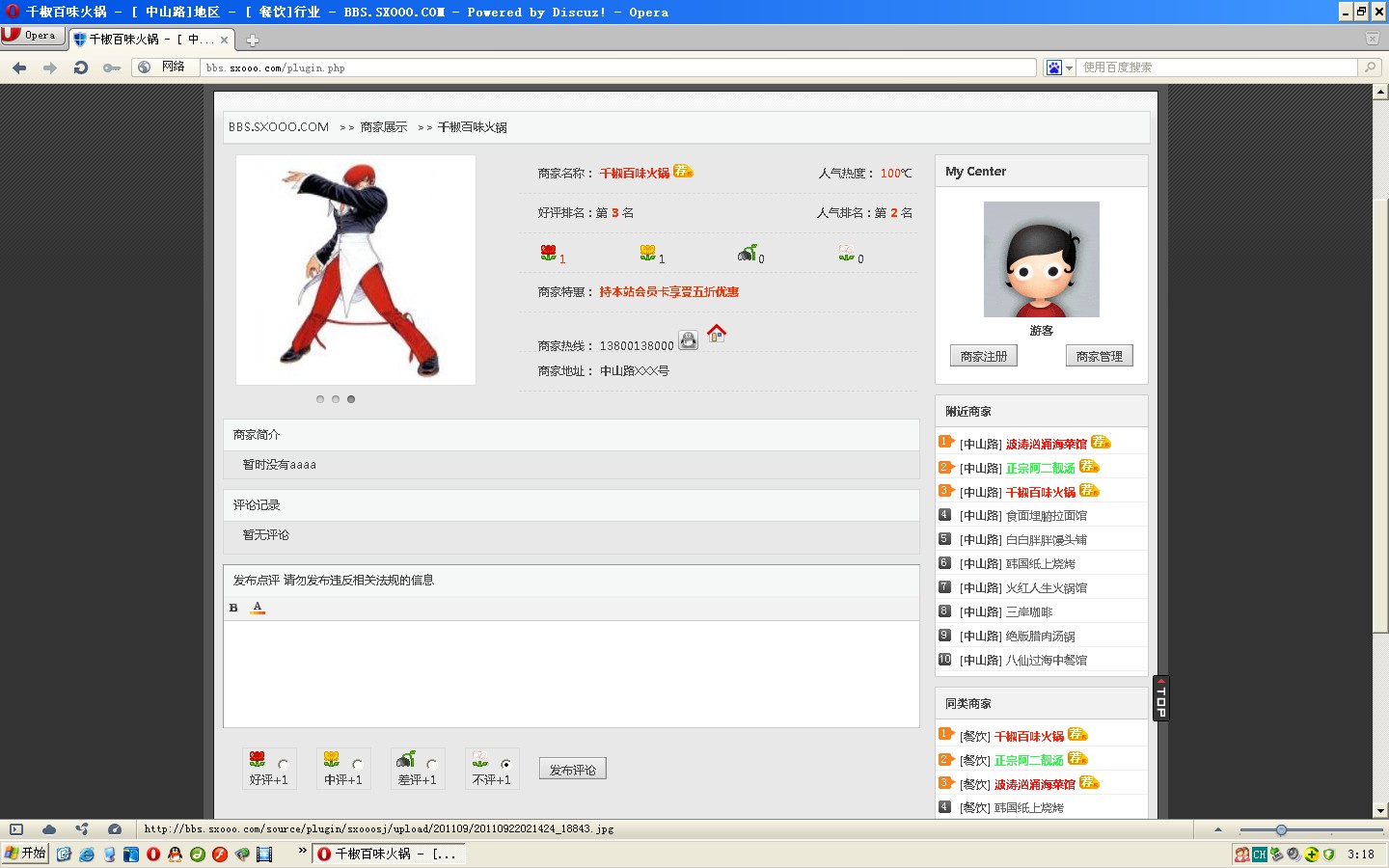Open the search engine dropdown arrow
The width and height of the screenshot is (1389, 868).
pos(1069,68)
